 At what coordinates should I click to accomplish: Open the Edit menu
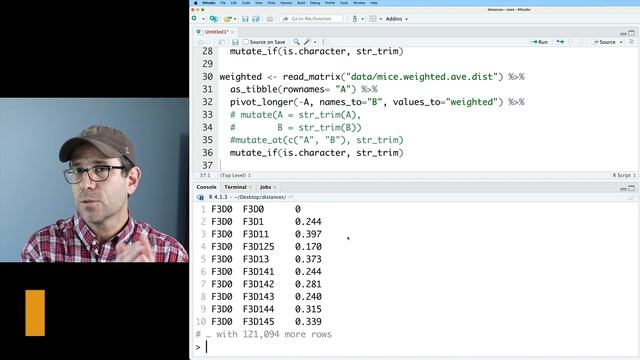(234, 3)
